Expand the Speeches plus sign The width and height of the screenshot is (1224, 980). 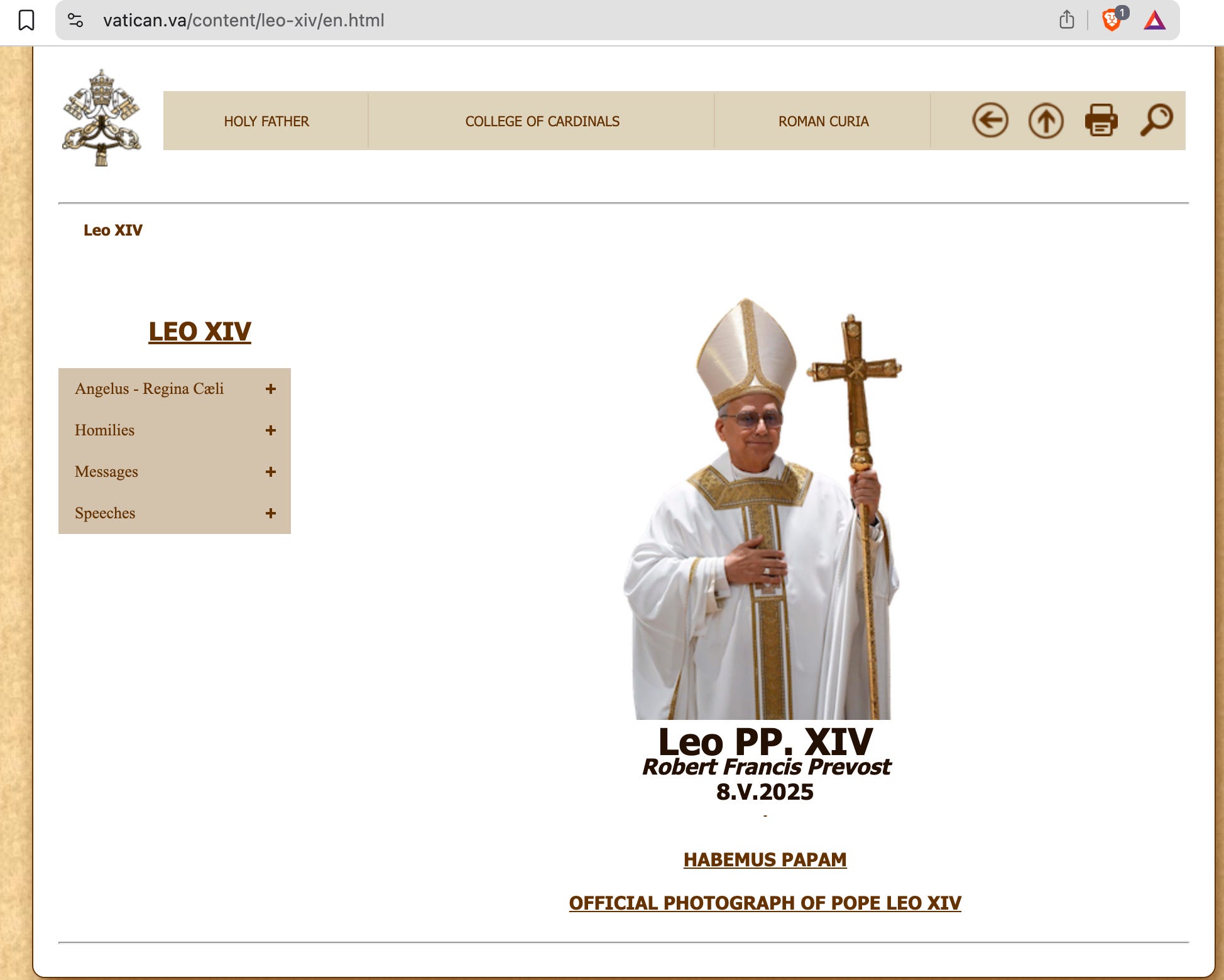(x=271, y=513)
